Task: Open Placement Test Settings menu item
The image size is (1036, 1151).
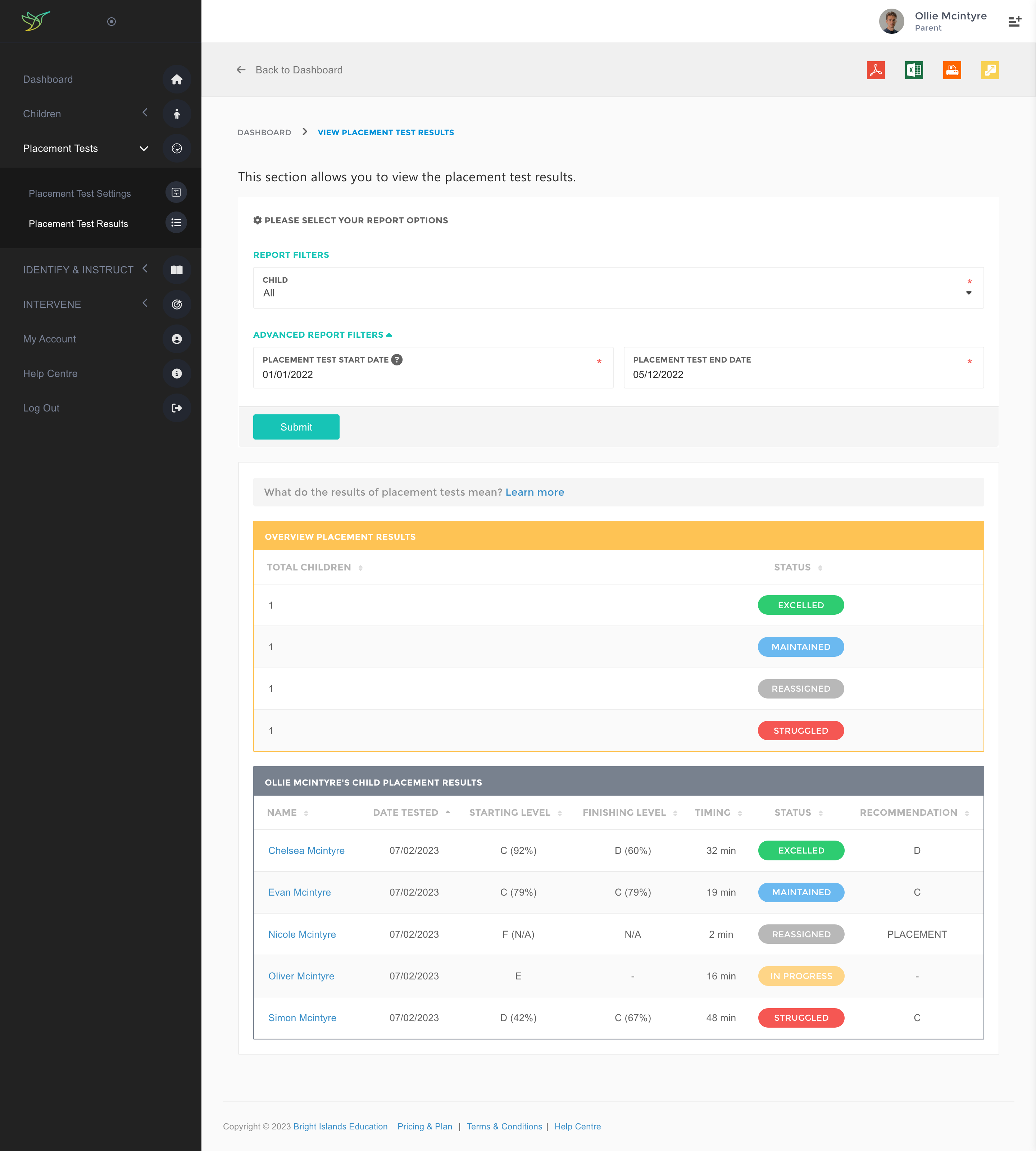Action: coord(80,194)
